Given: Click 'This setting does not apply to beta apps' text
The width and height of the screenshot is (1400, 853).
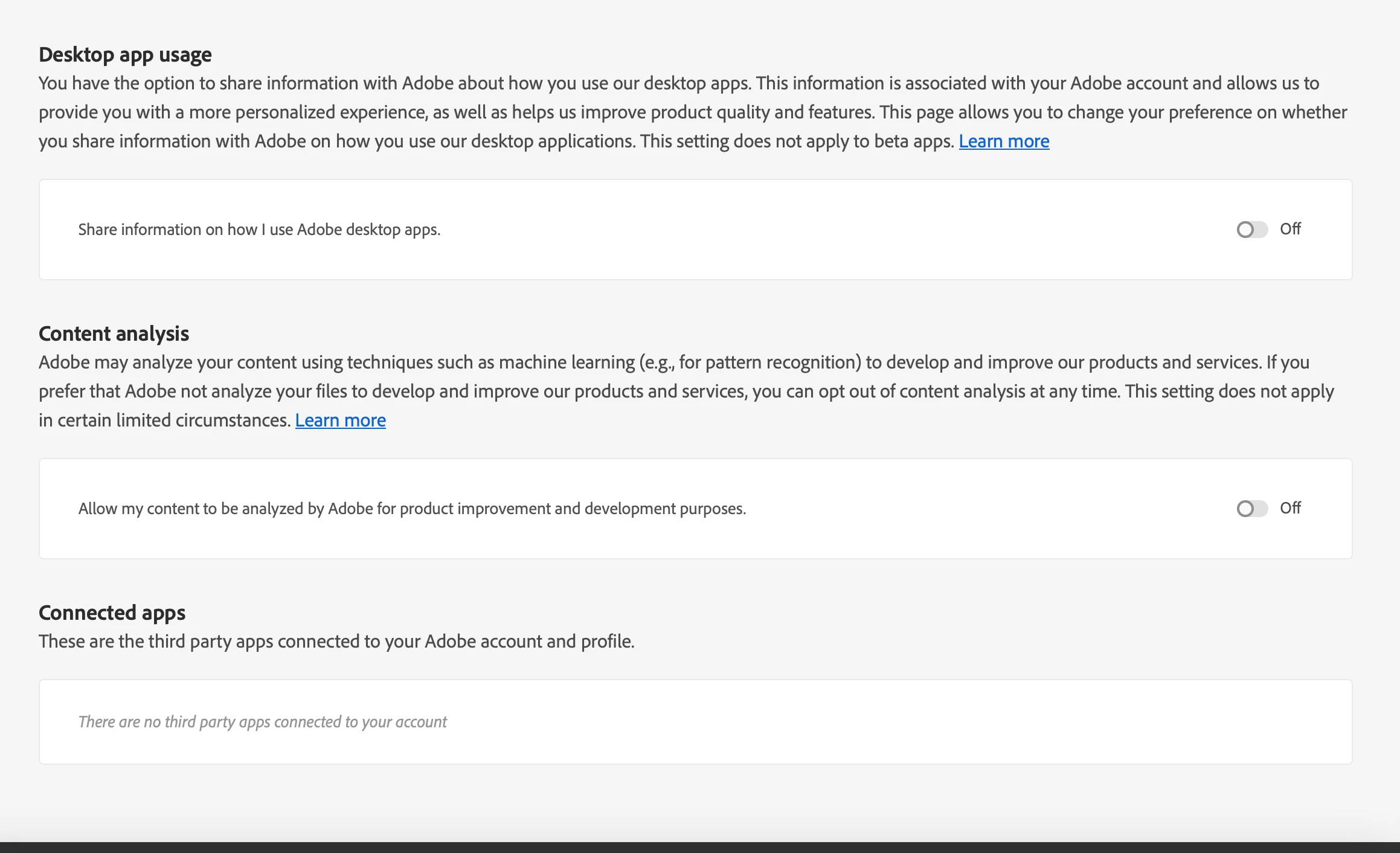Looking at the screenshot, I should click(797, 141).
